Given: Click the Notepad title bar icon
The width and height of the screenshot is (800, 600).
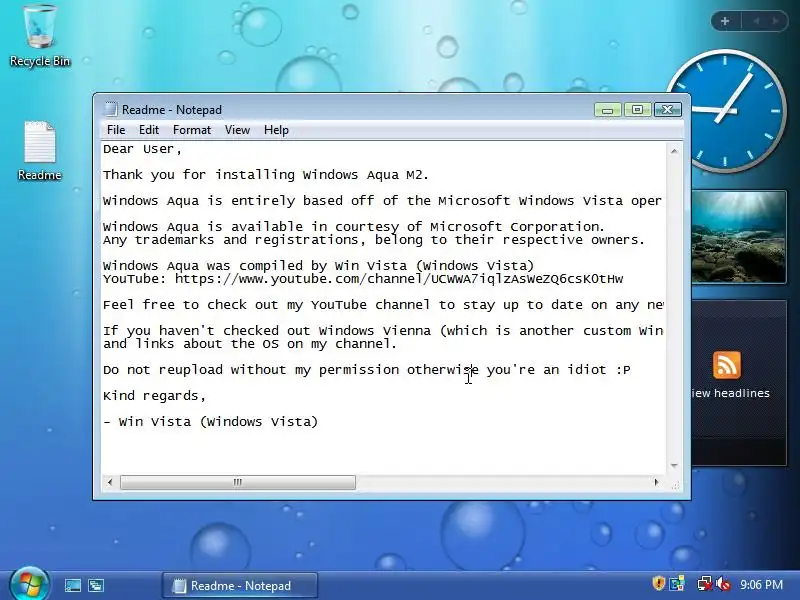Looking at the screenshot, I should pos(110,110).
